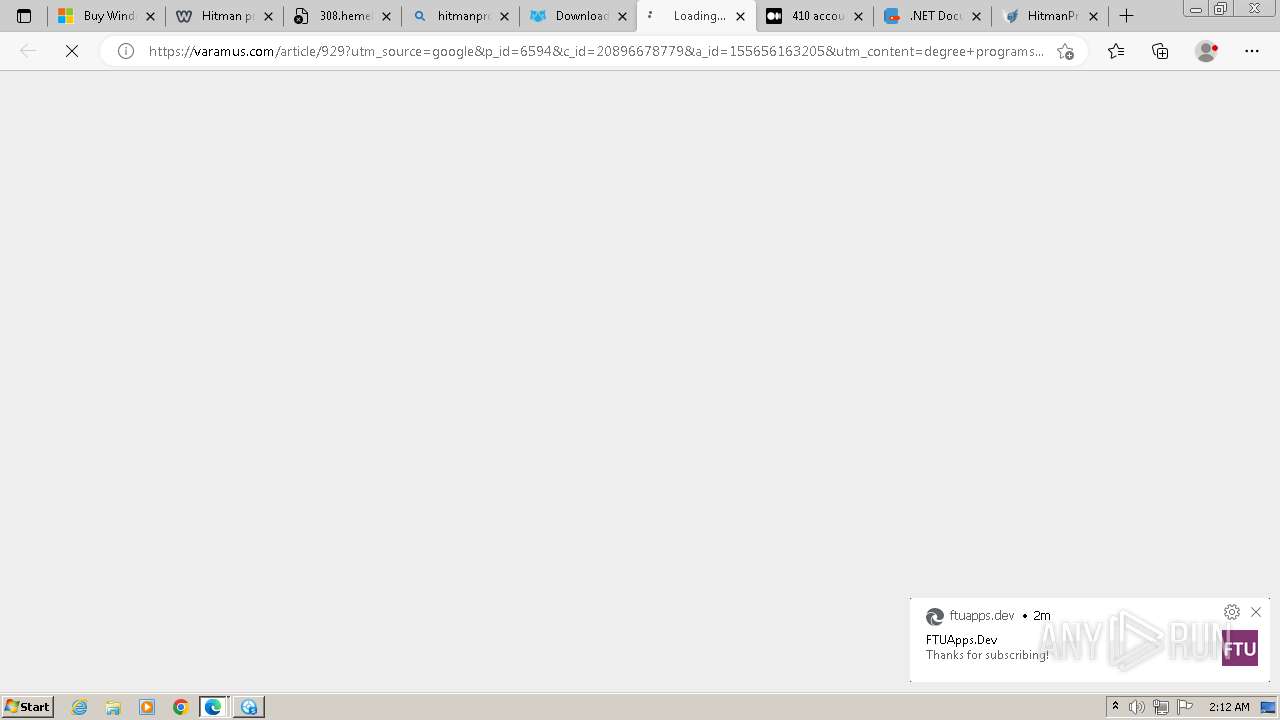Open notification settings gear for ftuapps.dev

click(x=1232, y=612)
